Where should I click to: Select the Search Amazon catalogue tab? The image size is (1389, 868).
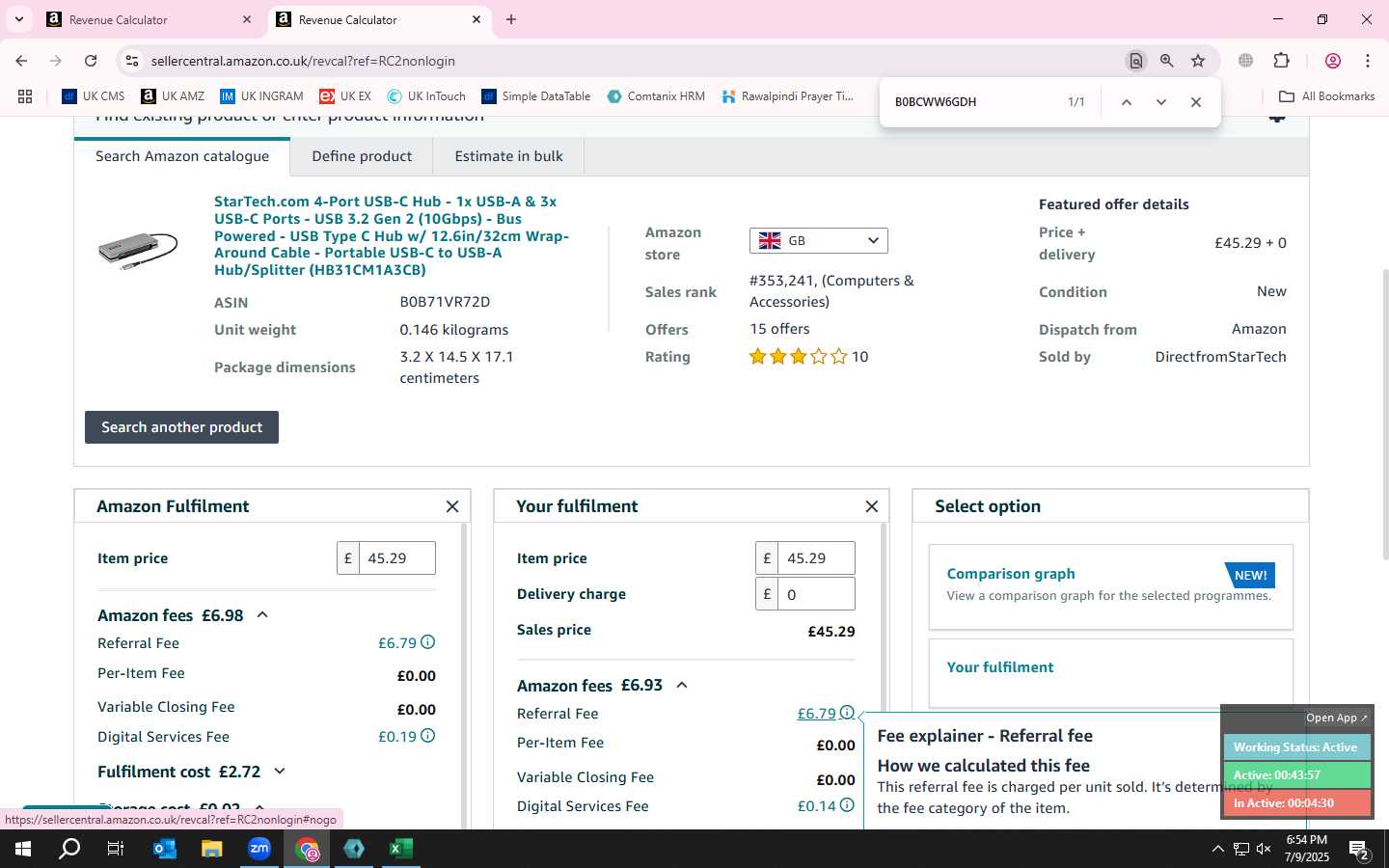182,156
